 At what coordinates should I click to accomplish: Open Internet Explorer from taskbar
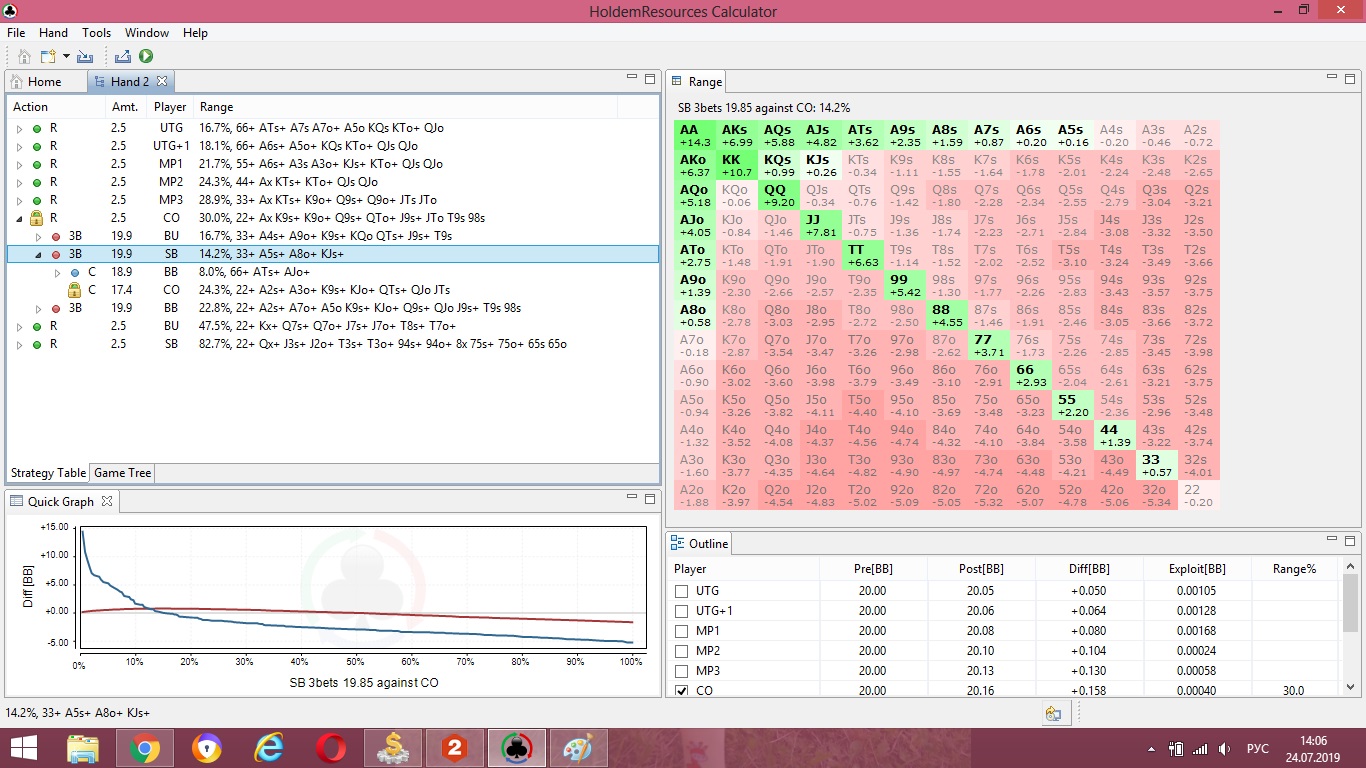(269, 748)
